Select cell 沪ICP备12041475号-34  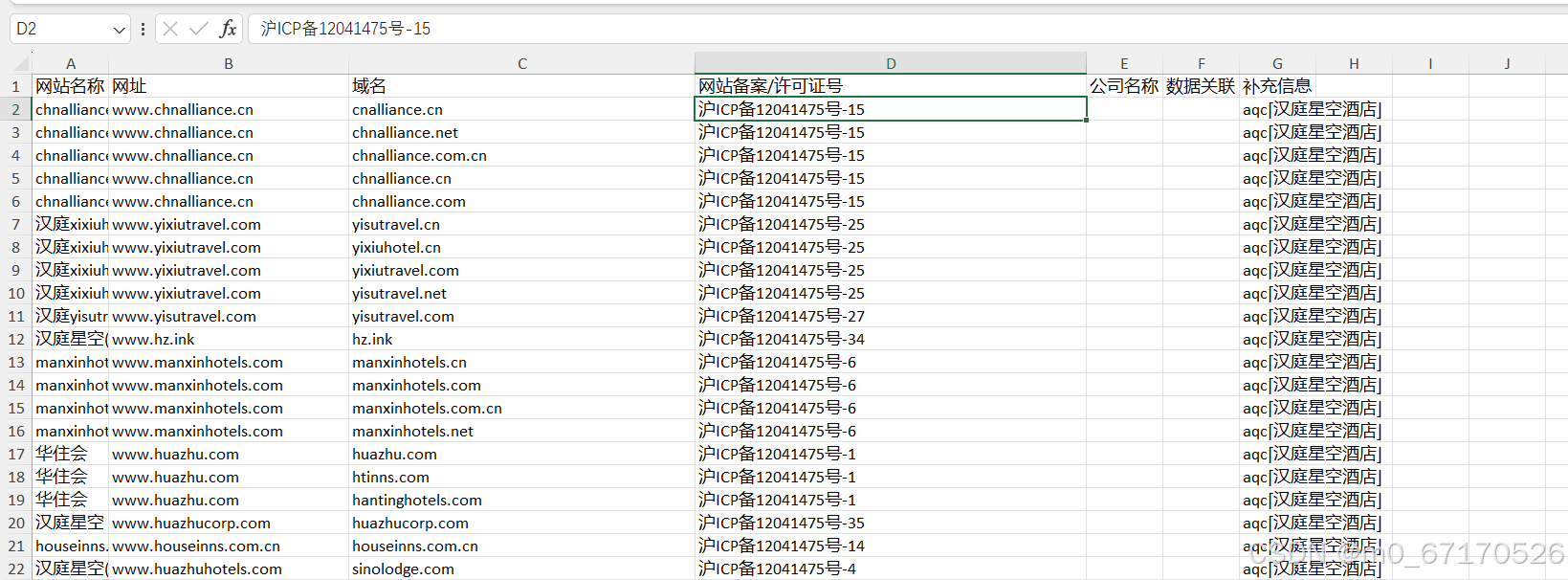point(891,339)
